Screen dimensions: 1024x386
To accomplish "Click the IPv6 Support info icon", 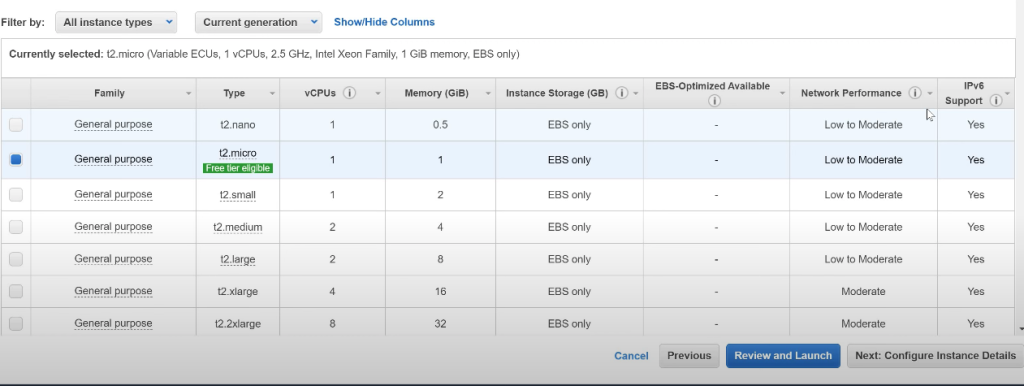I will [x=996, y=101].
